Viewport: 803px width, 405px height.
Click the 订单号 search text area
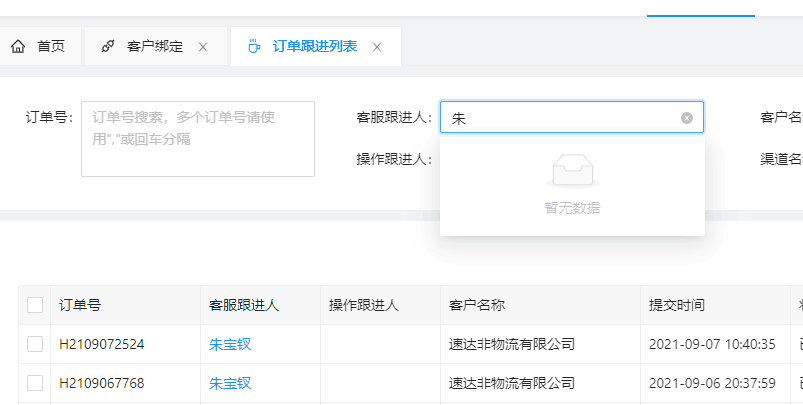198,139
